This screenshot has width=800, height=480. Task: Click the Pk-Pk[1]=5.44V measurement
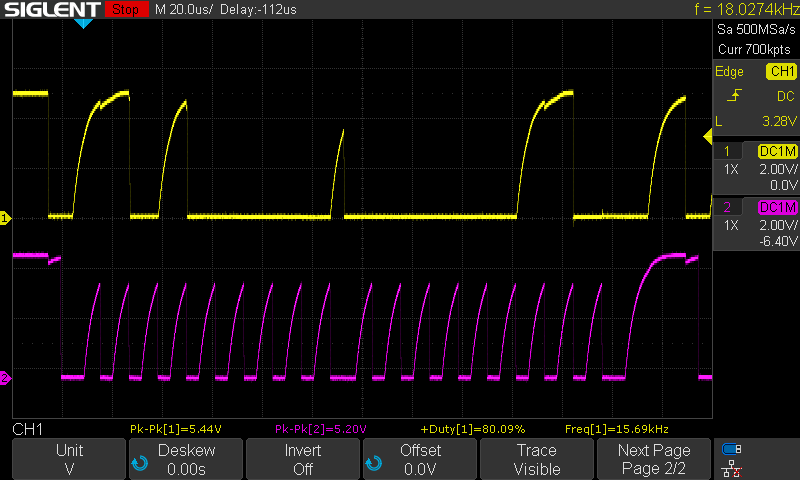click(176, 429)
